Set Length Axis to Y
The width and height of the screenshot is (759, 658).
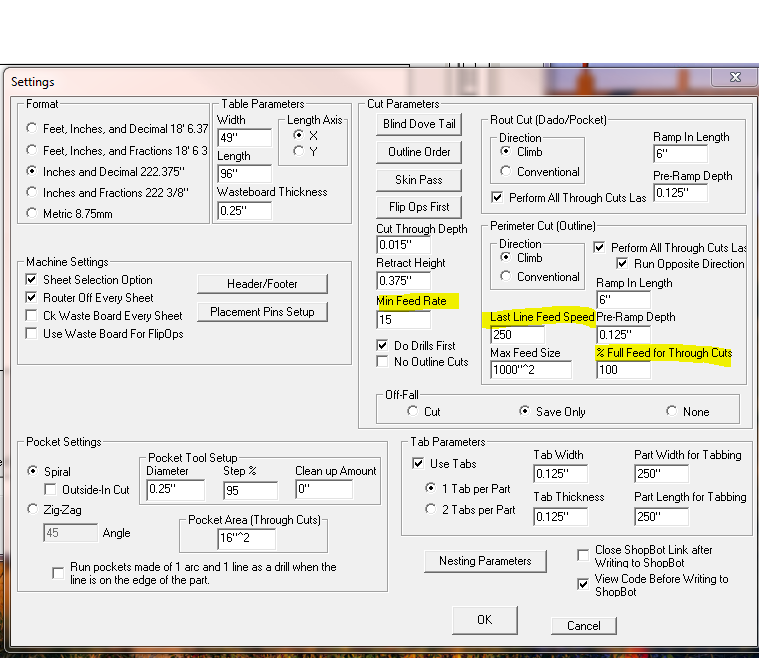pos(298,151)
